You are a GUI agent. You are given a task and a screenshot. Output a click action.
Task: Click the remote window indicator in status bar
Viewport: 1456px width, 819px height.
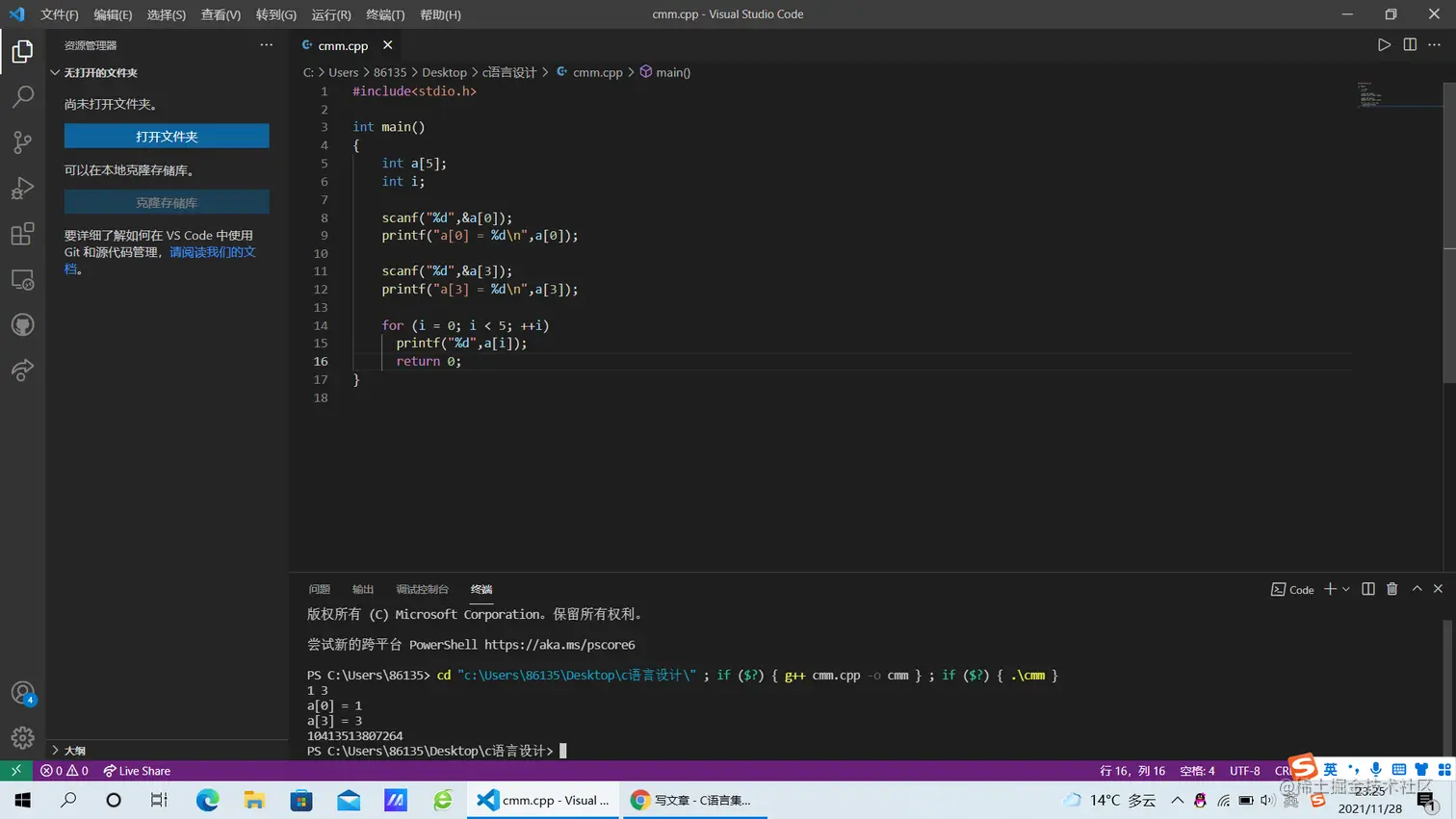click(15, 771)
